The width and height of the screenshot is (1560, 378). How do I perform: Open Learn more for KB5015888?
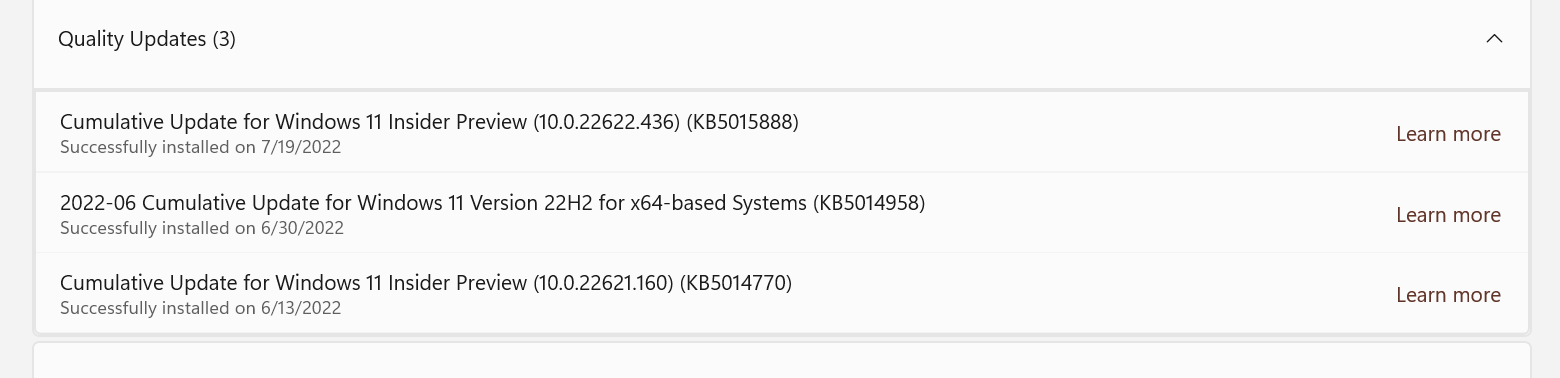tap(1448, 134)
